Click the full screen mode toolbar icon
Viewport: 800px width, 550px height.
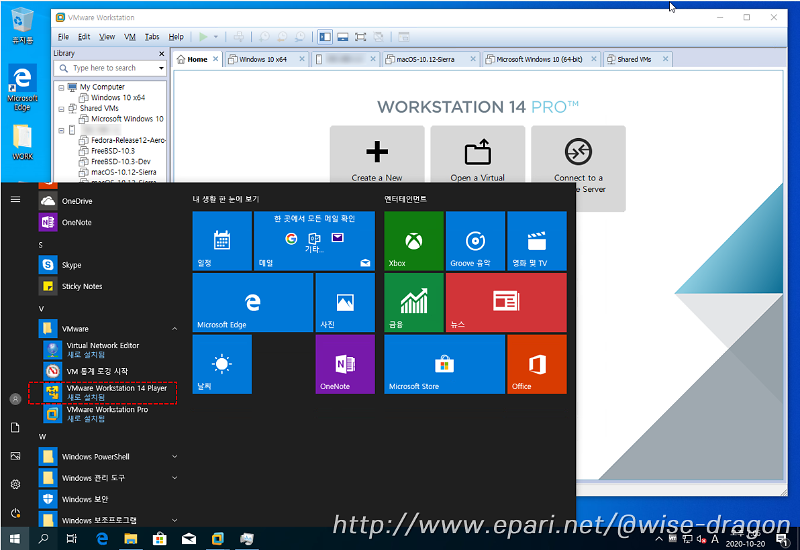click(361, 37)
